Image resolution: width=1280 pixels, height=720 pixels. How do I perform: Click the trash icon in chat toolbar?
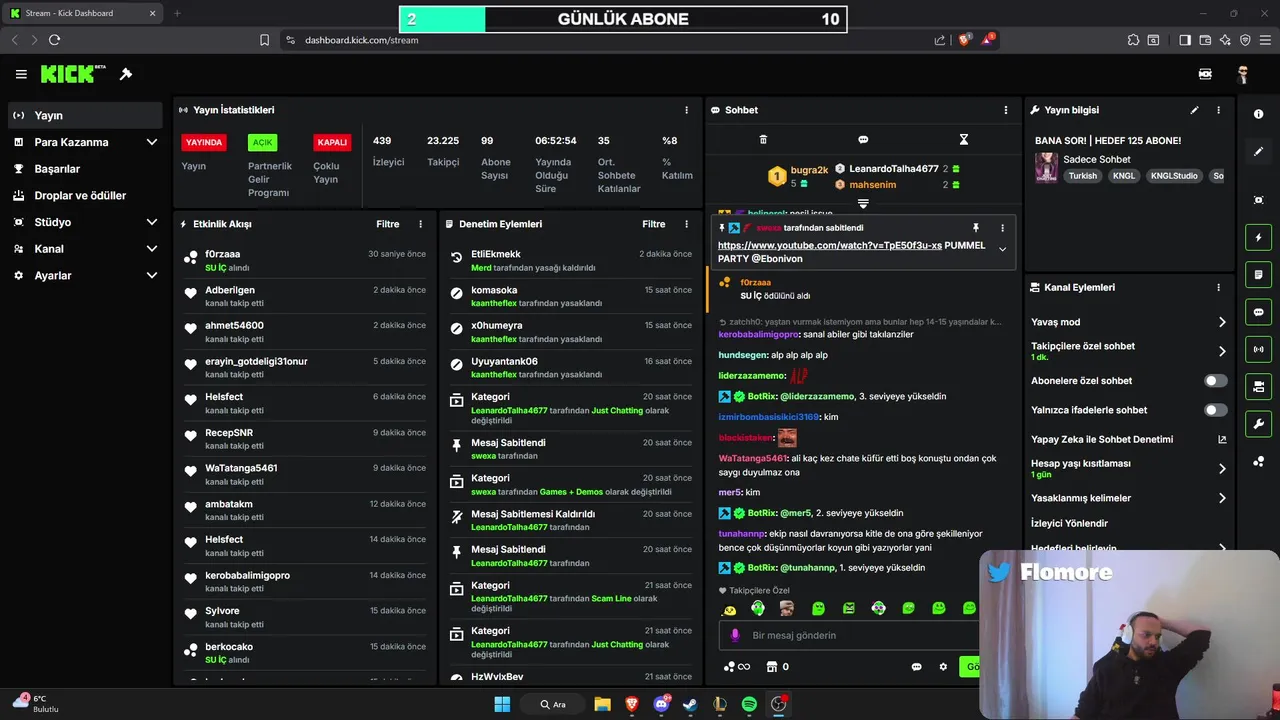[763, 140]
